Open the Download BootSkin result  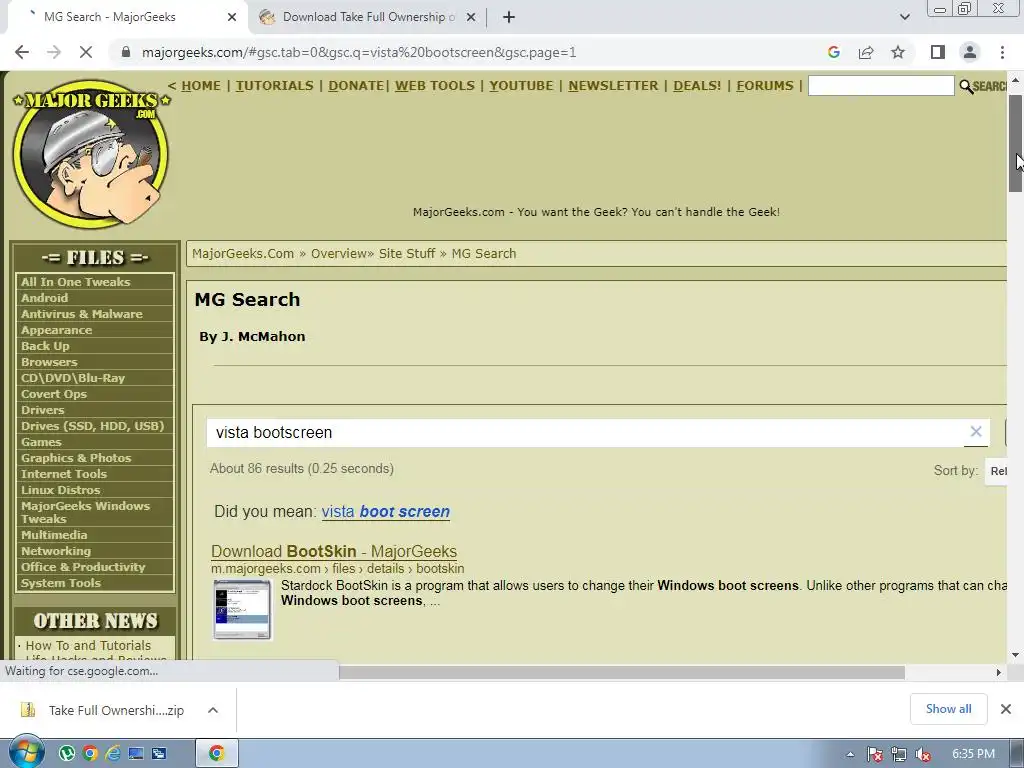click(x=334, y=551)
